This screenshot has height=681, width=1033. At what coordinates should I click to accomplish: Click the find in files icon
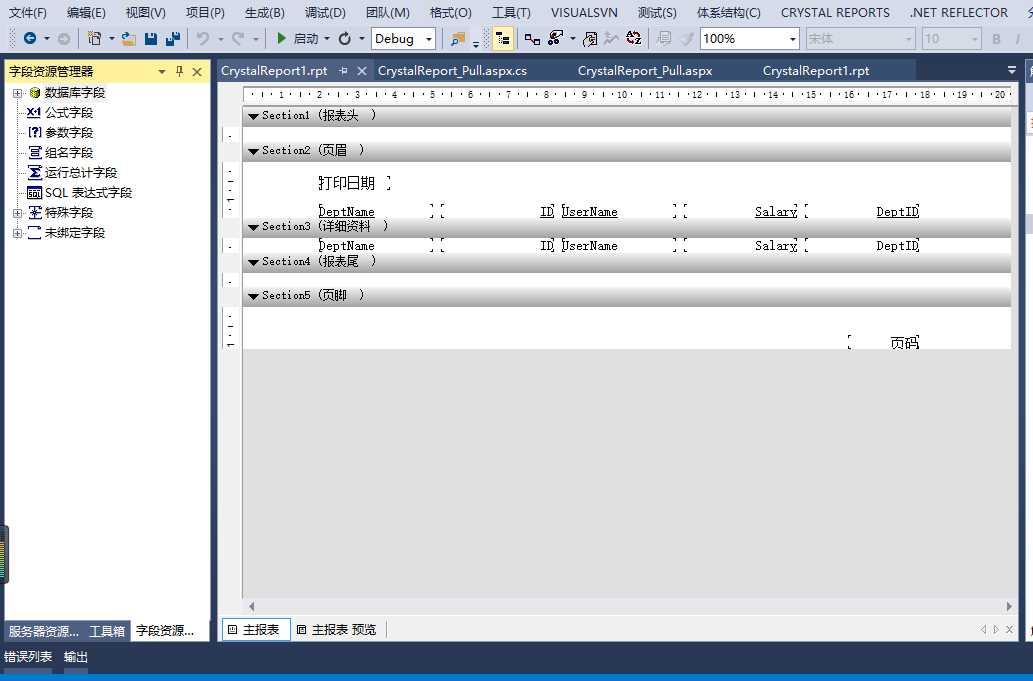pyautogui.click(x=458, y=39)
